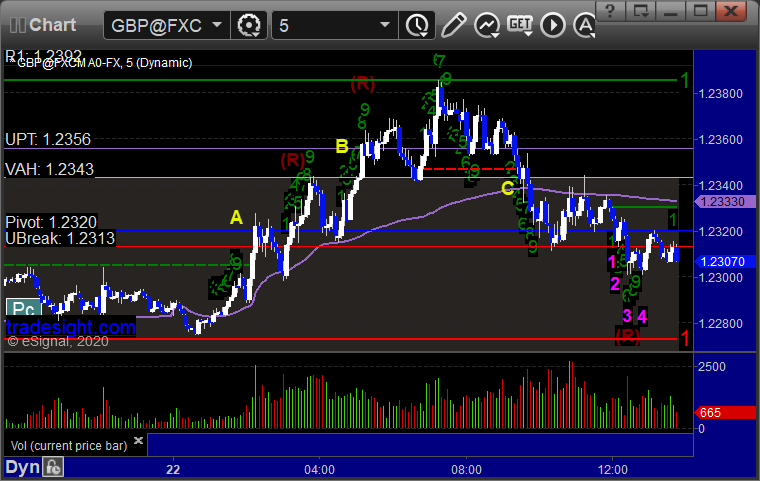
Task: Open the help question mark button
Action: tap(610, 10)
